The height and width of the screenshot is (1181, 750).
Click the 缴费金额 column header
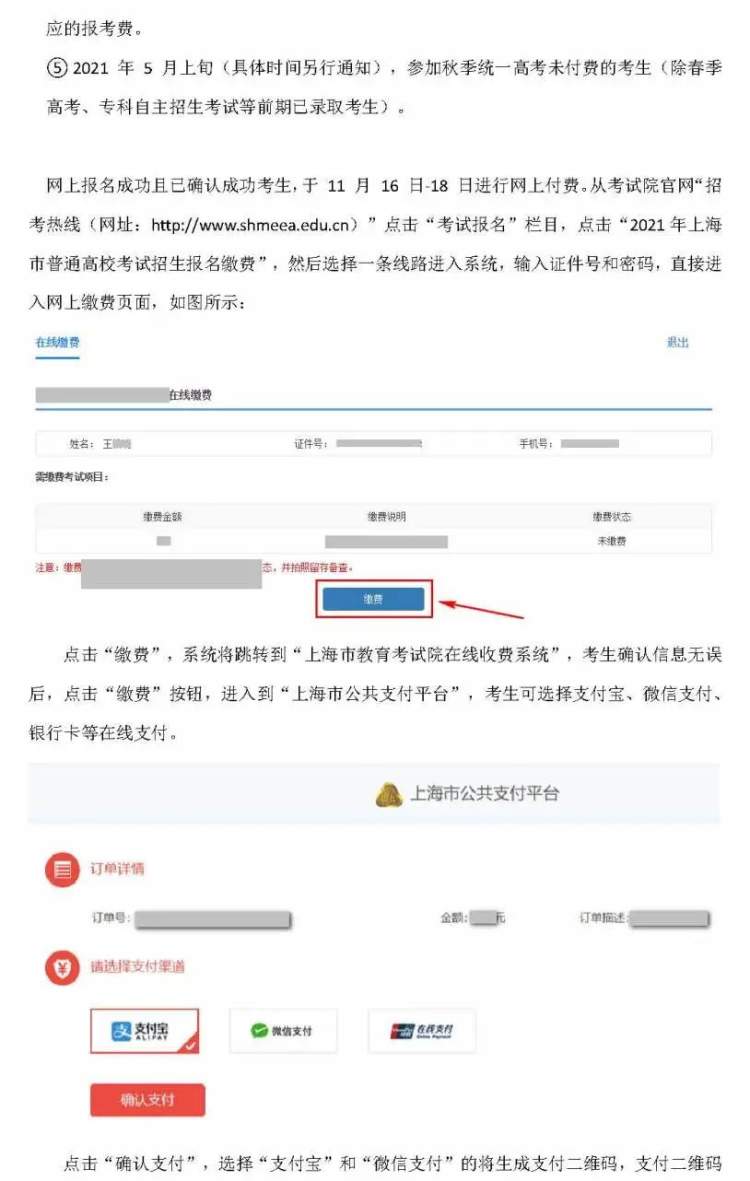tap(163, 517)
